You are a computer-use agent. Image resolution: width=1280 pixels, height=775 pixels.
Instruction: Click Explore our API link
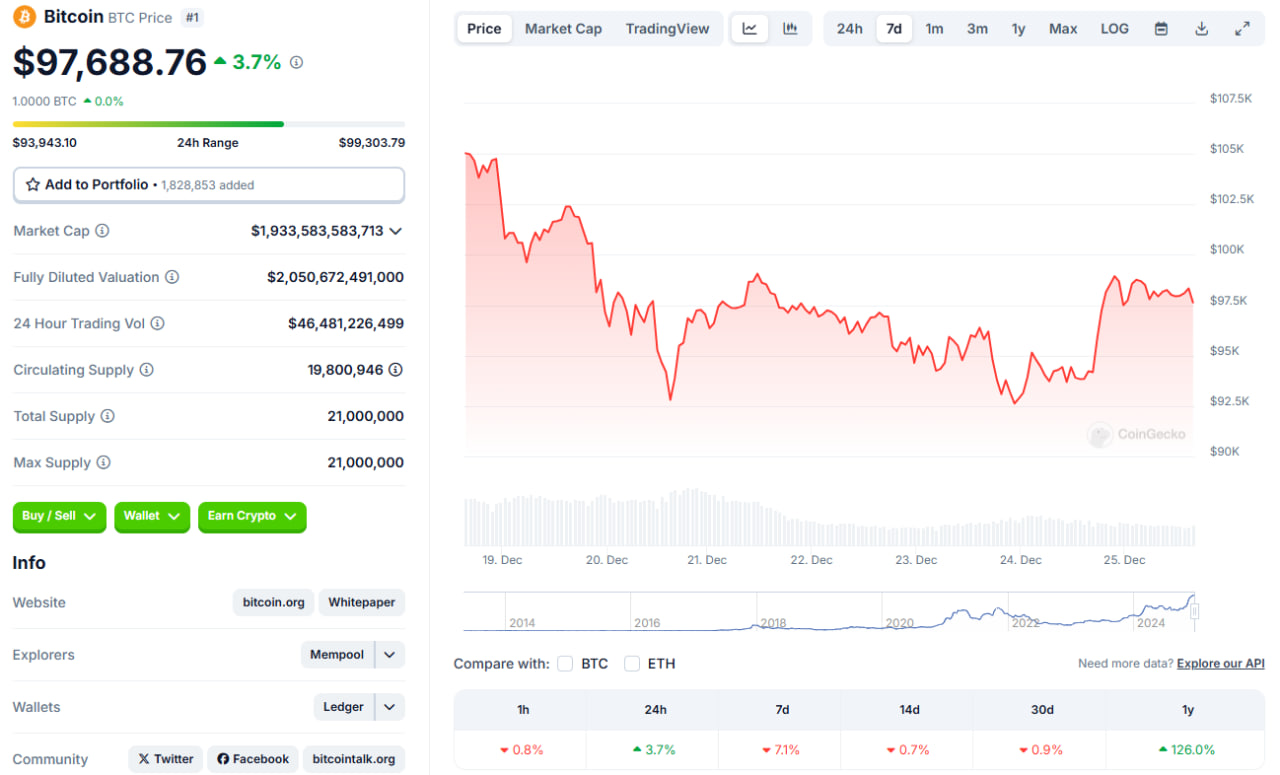point(1221,664)
